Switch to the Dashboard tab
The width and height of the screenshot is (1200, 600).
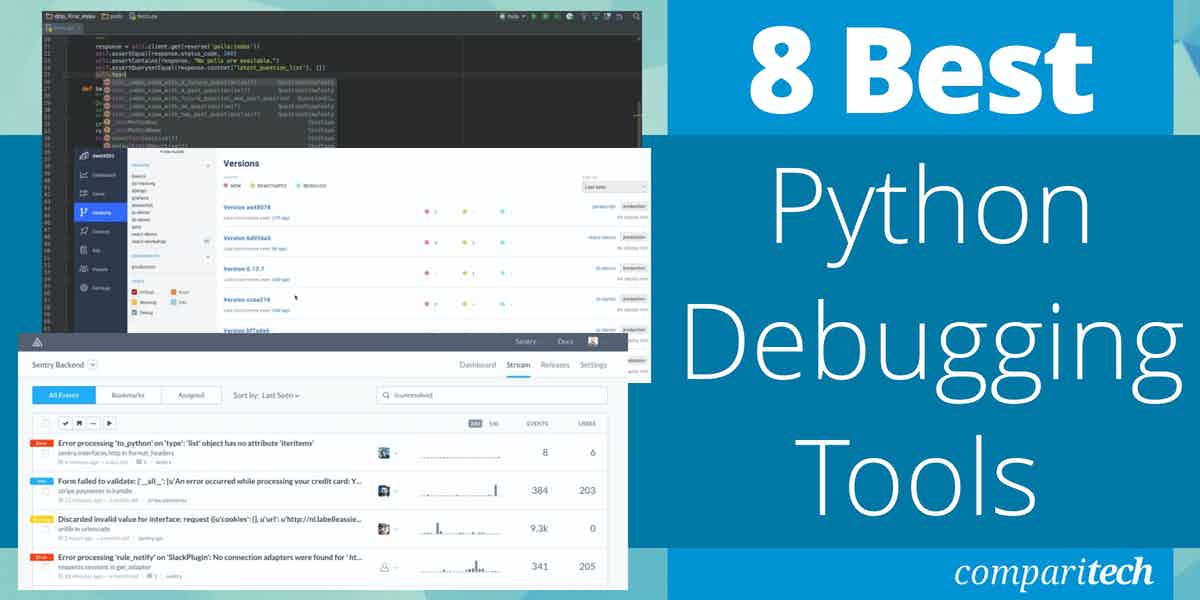(478, 365)
